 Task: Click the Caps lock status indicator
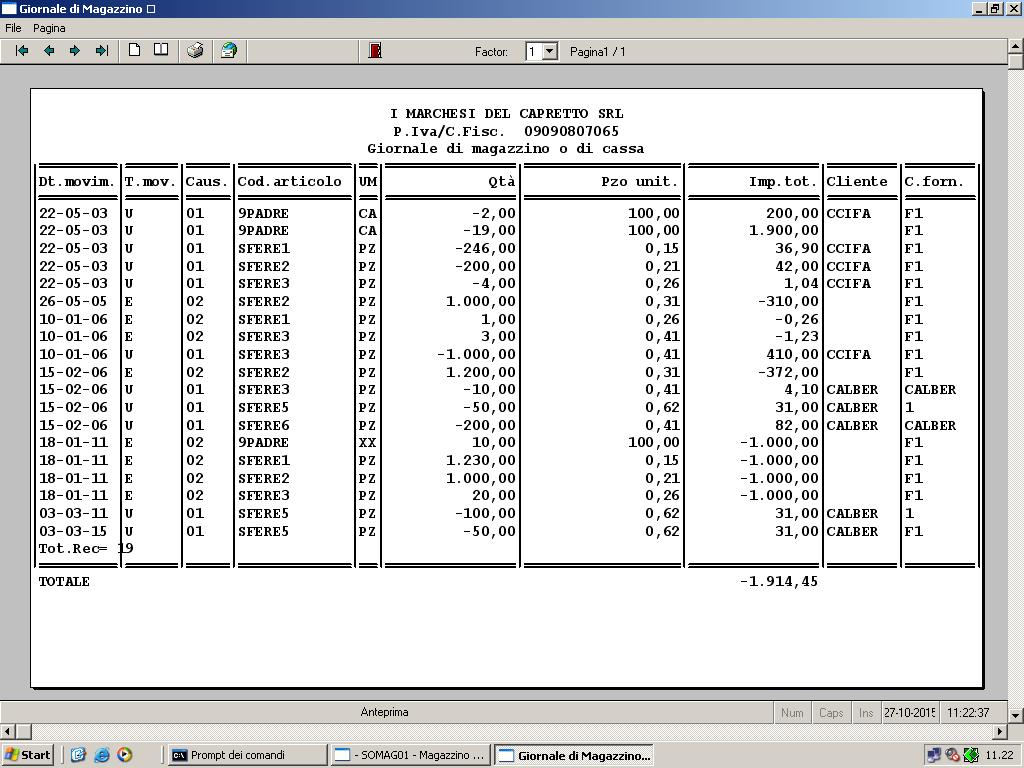(x=831, y=712)
